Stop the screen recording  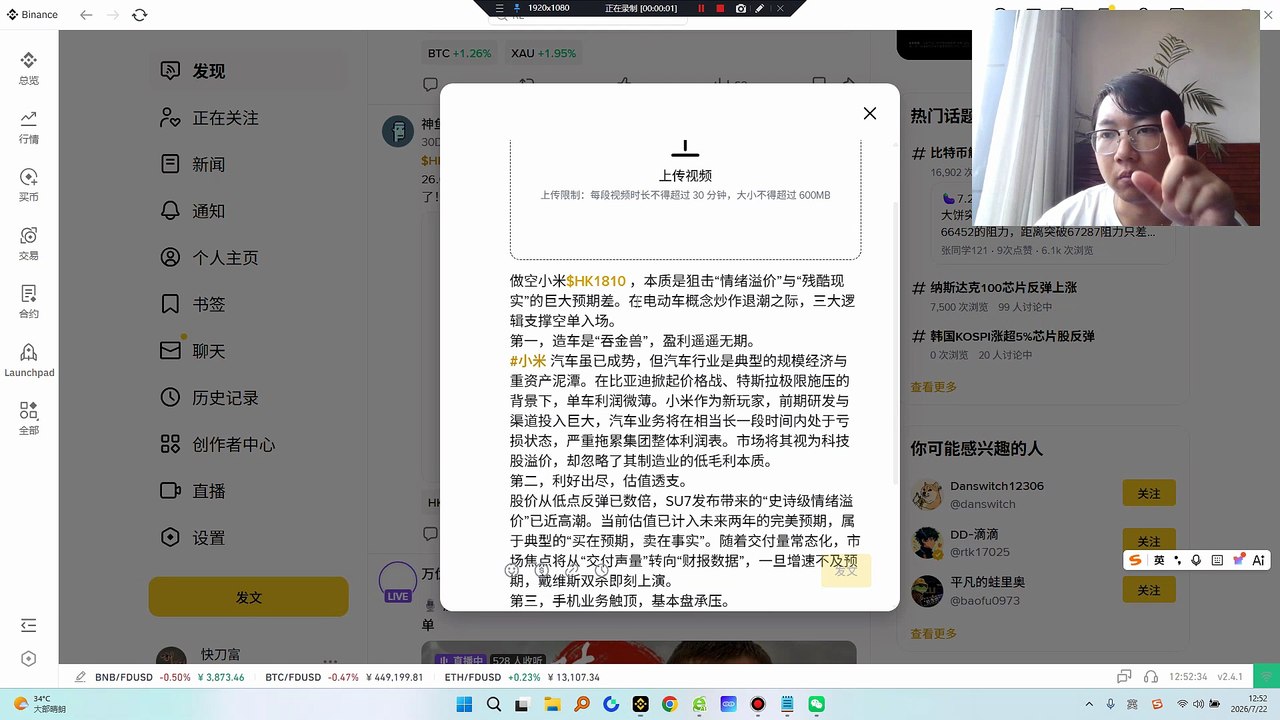coord(720,8)
